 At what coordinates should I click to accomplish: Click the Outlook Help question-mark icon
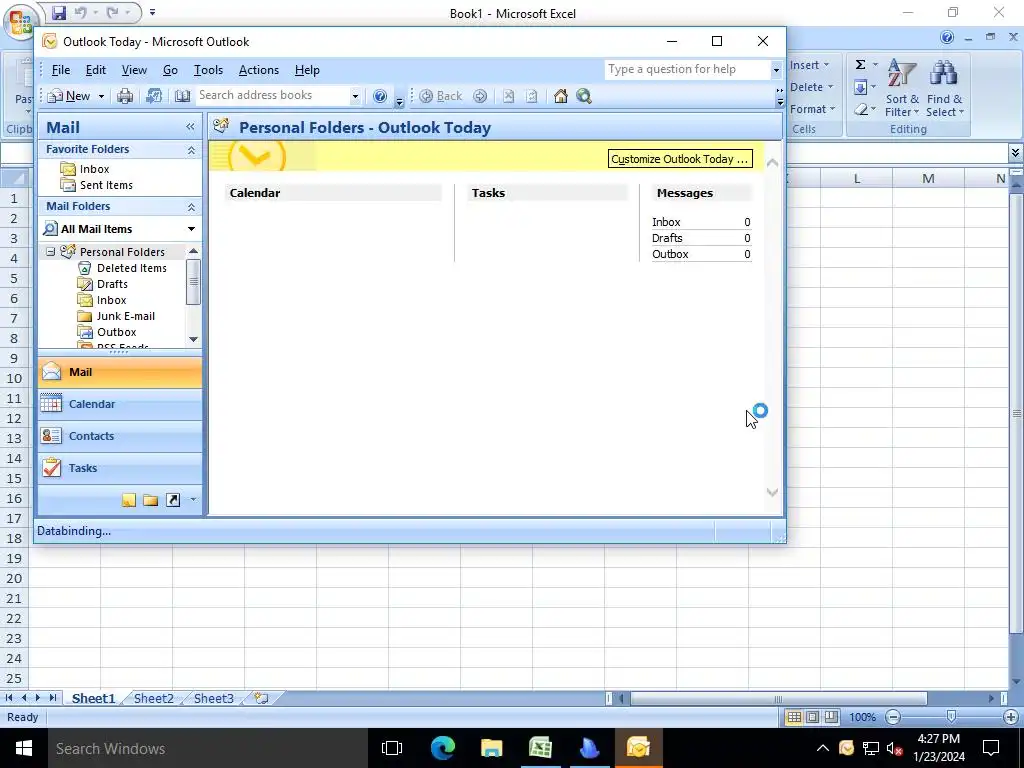click(380, 97)
